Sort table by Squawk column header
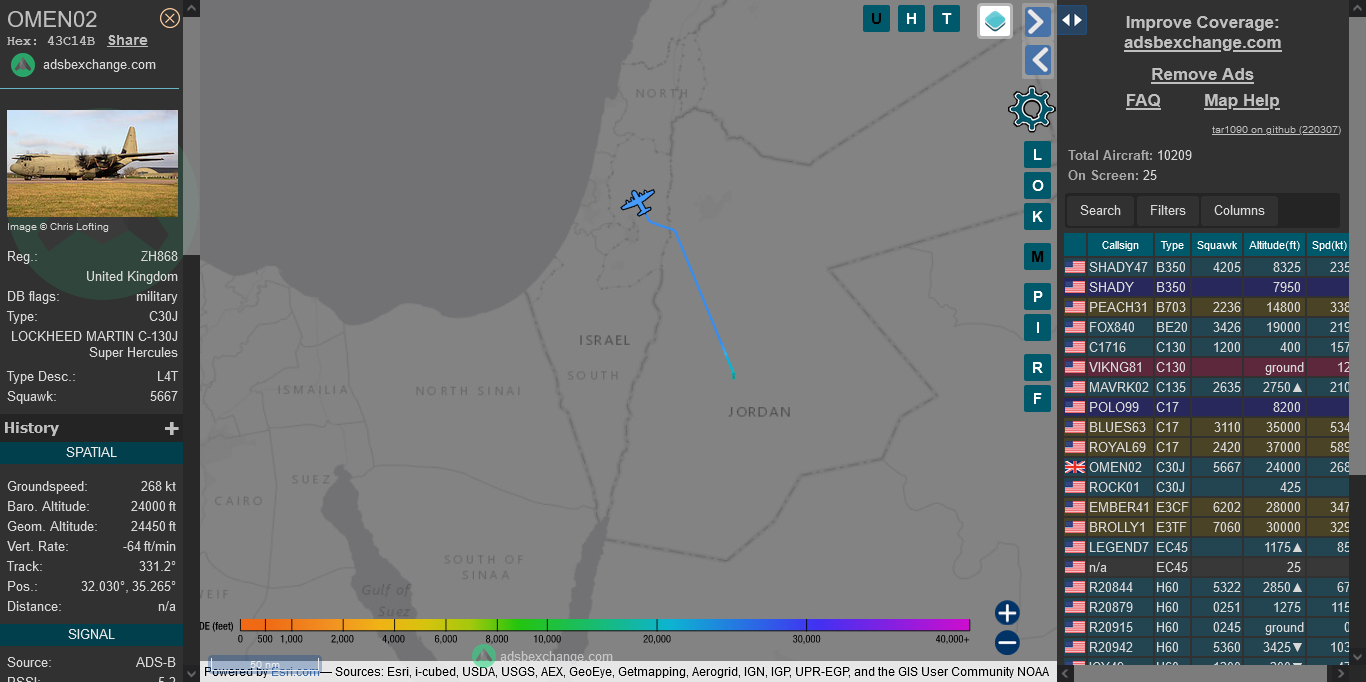Viewport: 1366px width, 682px height. (1217, 245)
